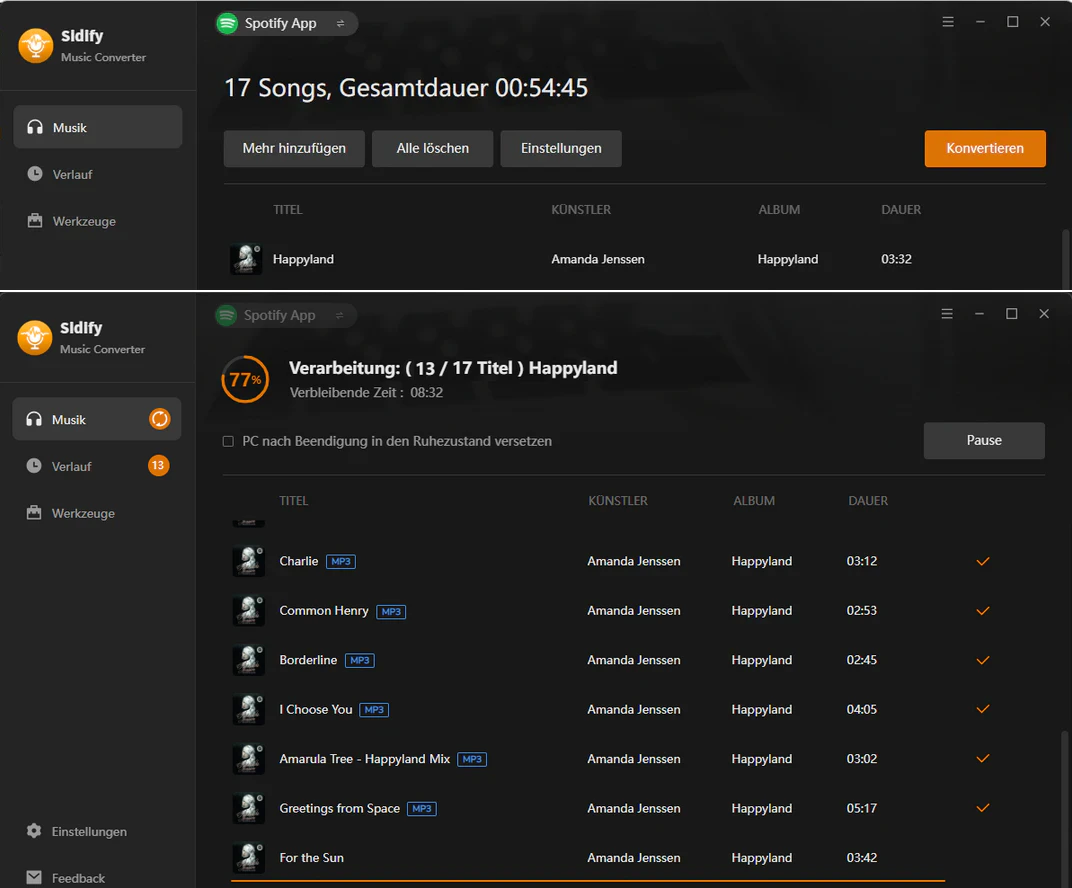Viewport: 1072px width, 888px height.
Task: Open greyed Spotify App source switcher in lower window
Action: pos(286,315)
